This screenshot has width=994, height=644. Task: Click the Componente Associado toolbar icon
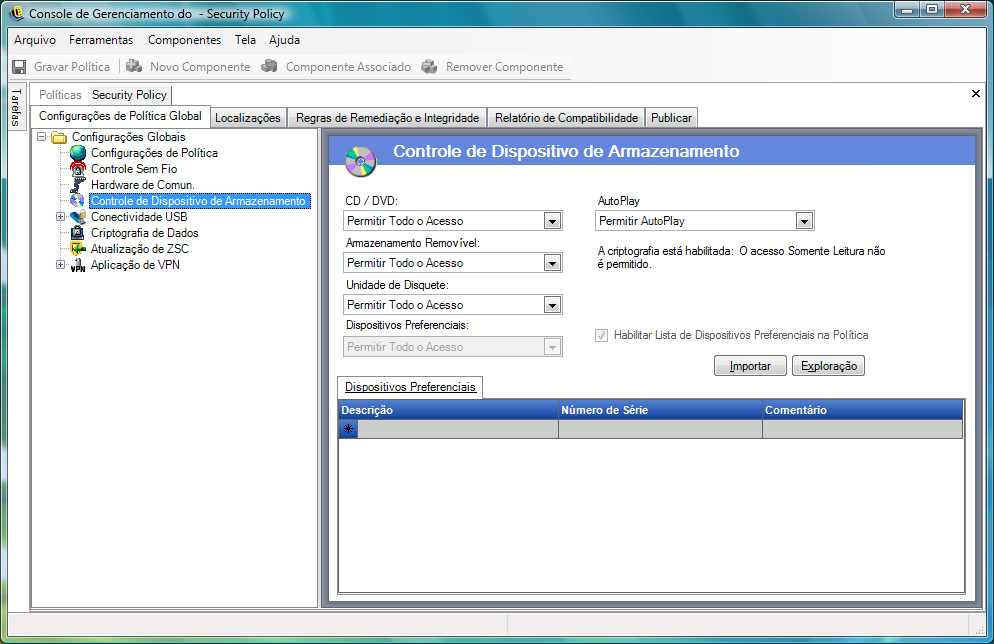[269, 66]
